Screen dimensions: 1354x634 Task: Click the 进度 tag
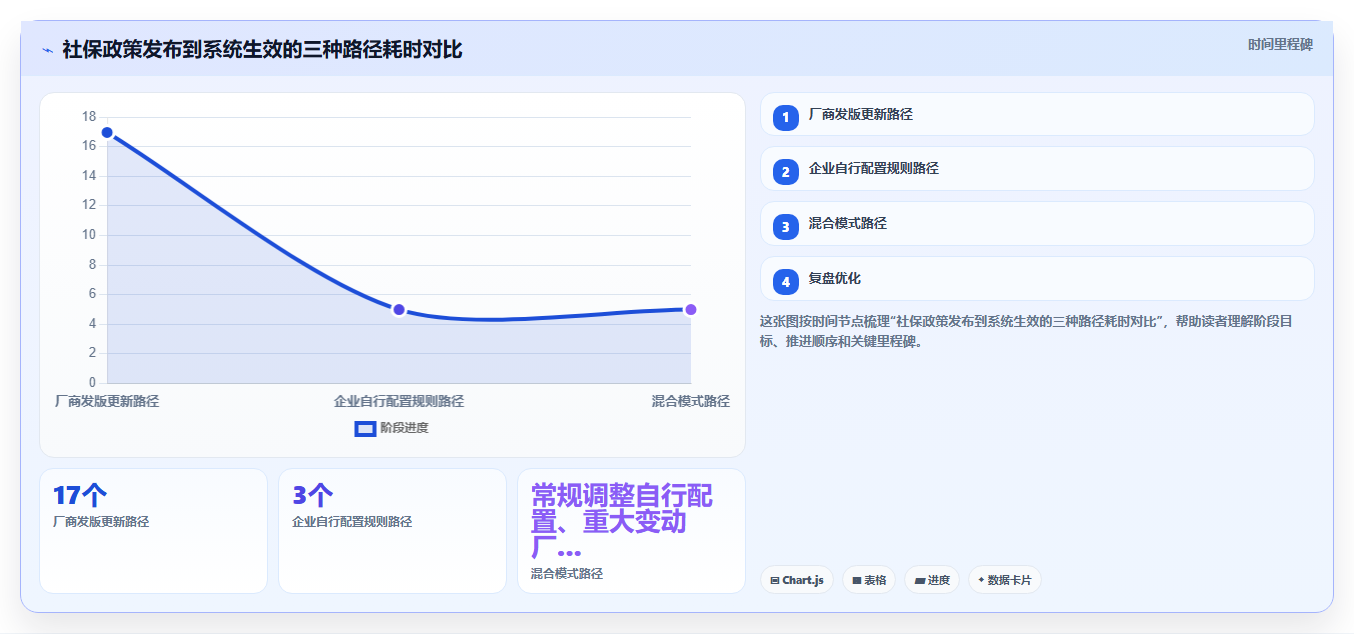click(x=932, y=580)
